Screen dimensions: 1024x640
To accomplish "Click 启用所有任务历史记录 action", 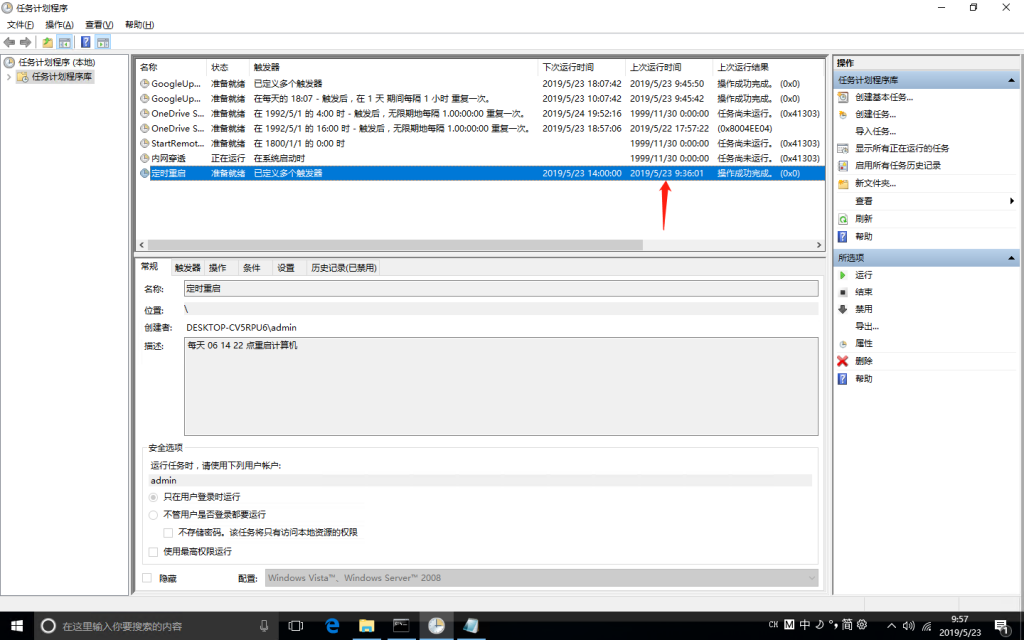I will (x=898, y=165).
